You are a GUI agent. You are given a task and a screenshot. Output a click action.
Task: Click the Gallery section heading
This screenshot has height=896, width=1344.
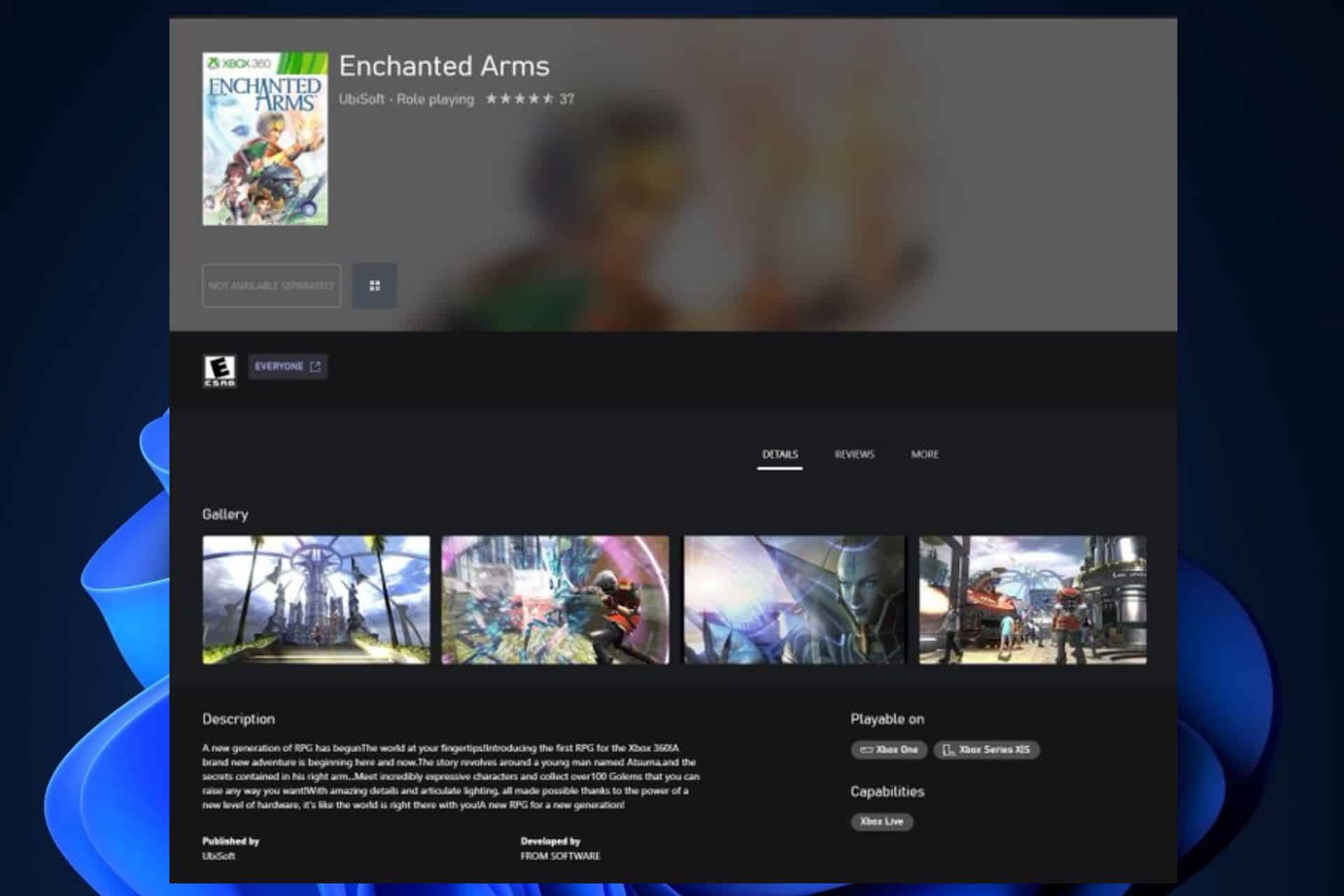point(225,514)
